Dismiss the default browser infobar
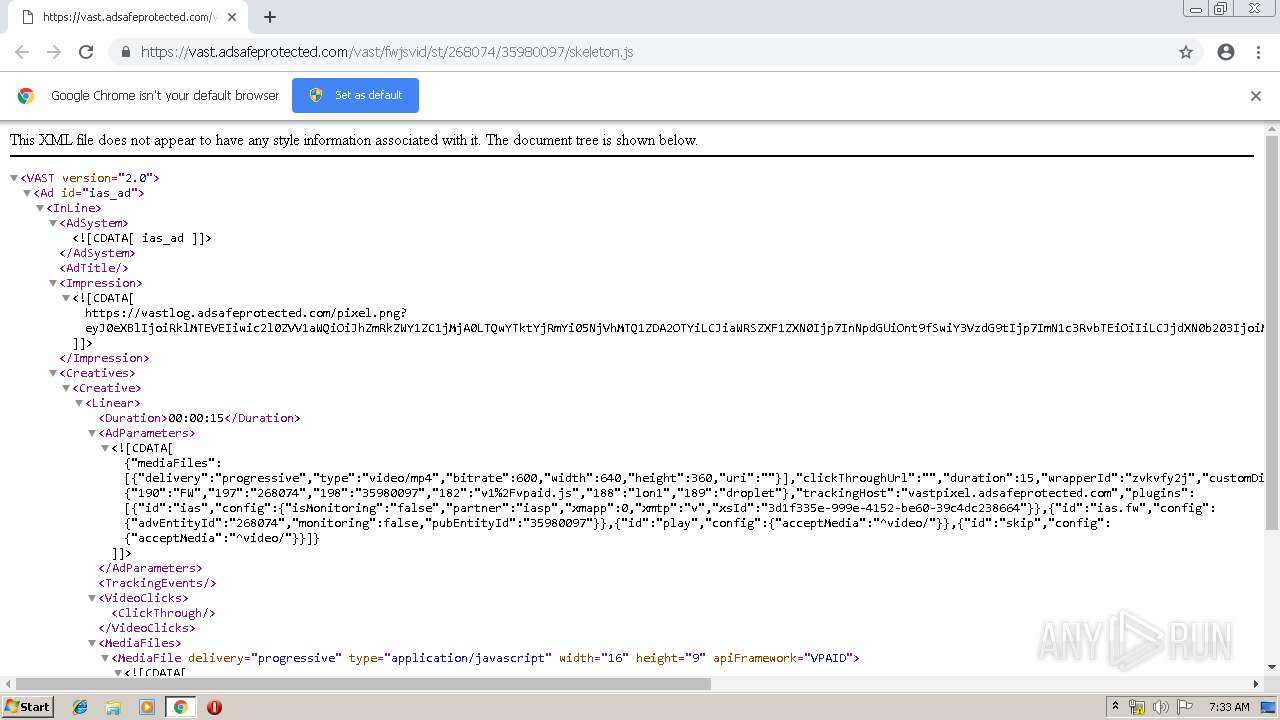The height and width of the screenshot is (720, 1280). [1256, 96]
